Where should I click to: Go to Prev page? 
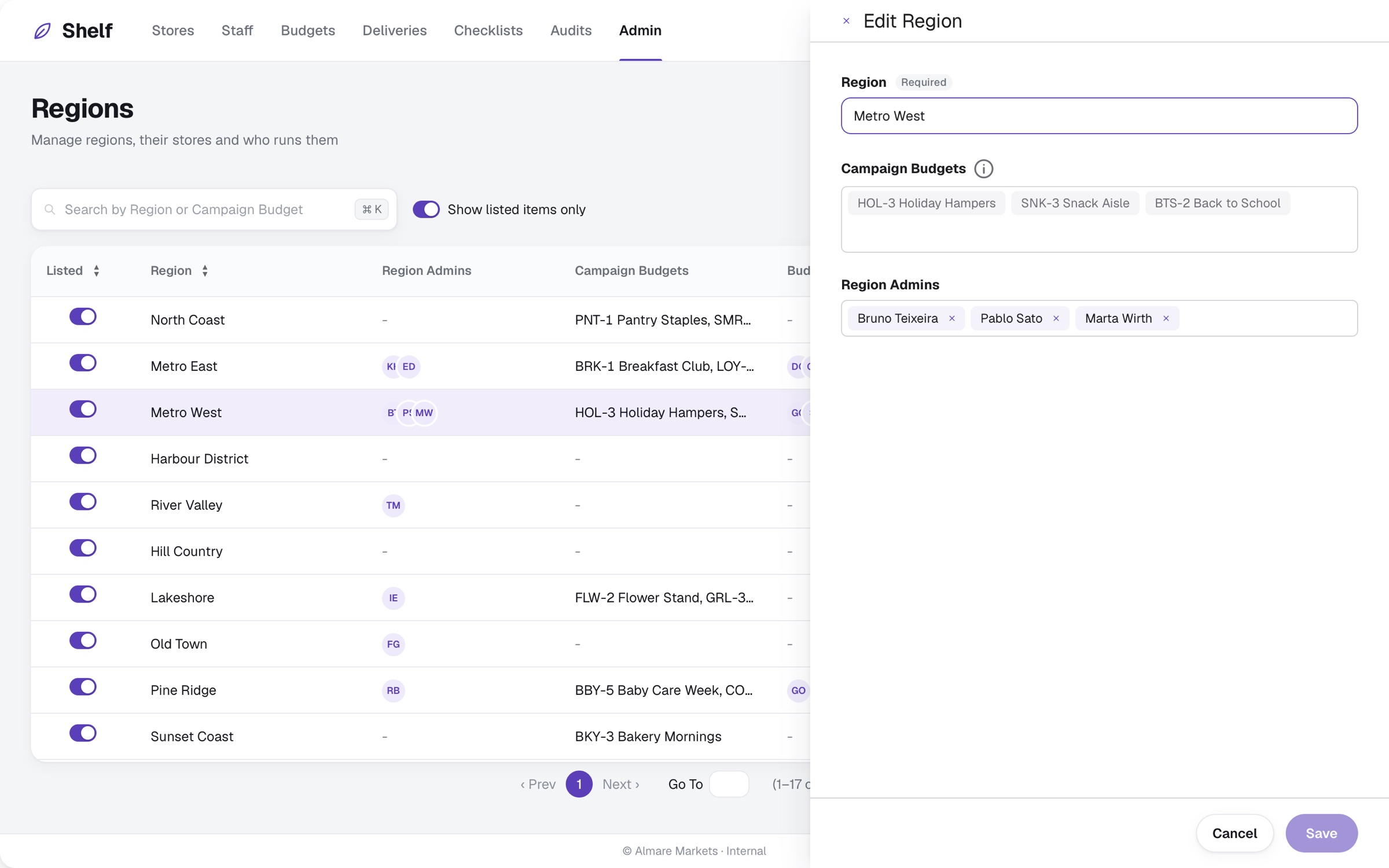pyautogui.click(x=538, y=784)
